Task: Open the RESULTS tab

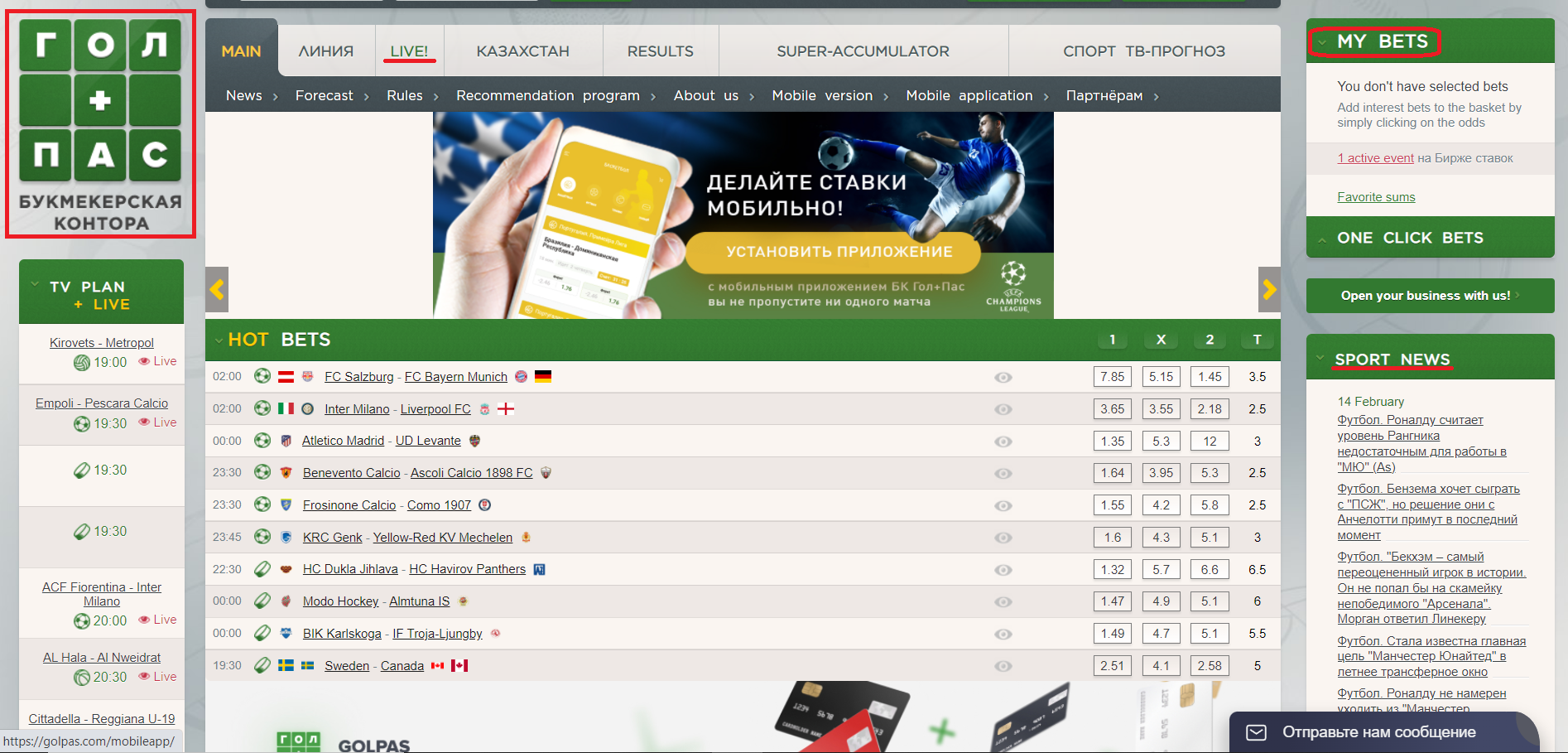Action: 661,51
